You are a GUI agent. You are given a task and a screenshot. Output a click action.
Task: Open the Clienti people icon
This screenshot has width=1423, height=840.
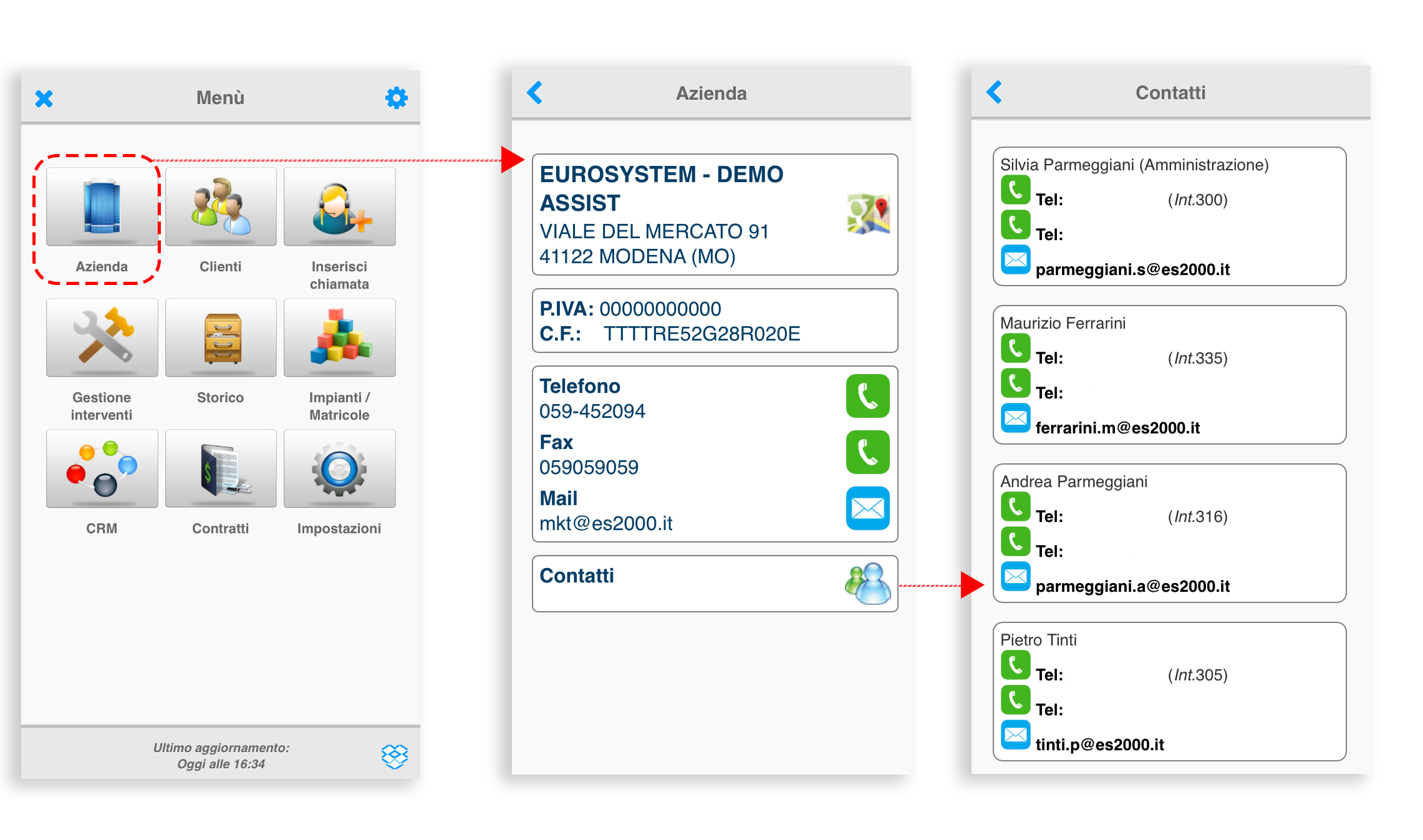click(221, 206)
